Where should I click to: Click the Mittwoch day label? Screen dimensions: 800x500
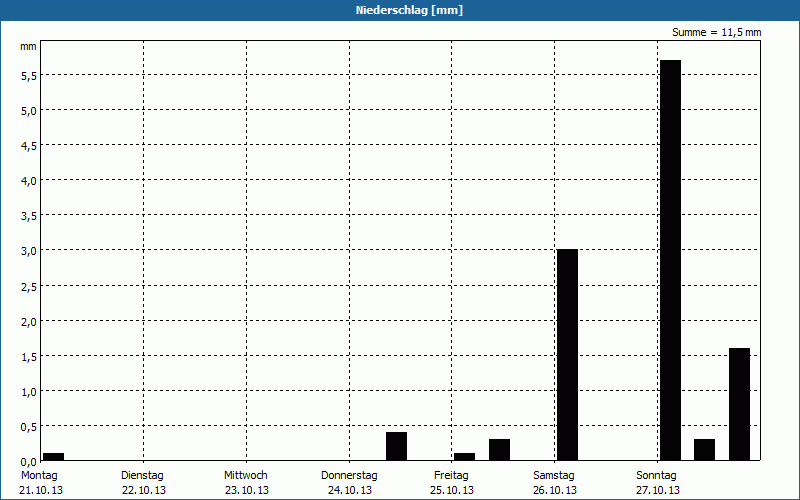coord(245,476)
